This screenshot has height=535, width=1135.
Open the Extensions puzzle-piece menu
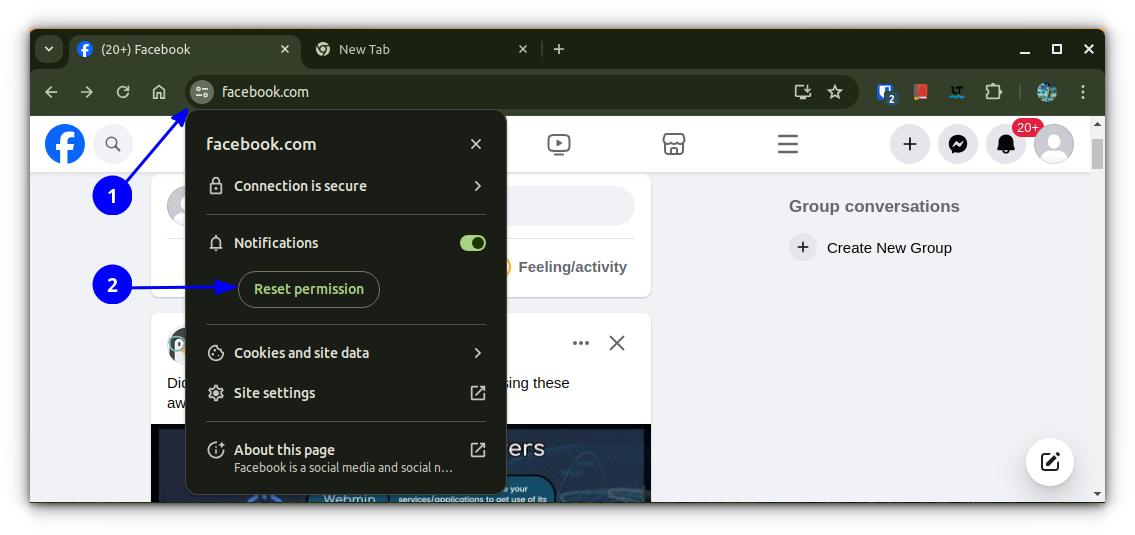click(993, 92)
